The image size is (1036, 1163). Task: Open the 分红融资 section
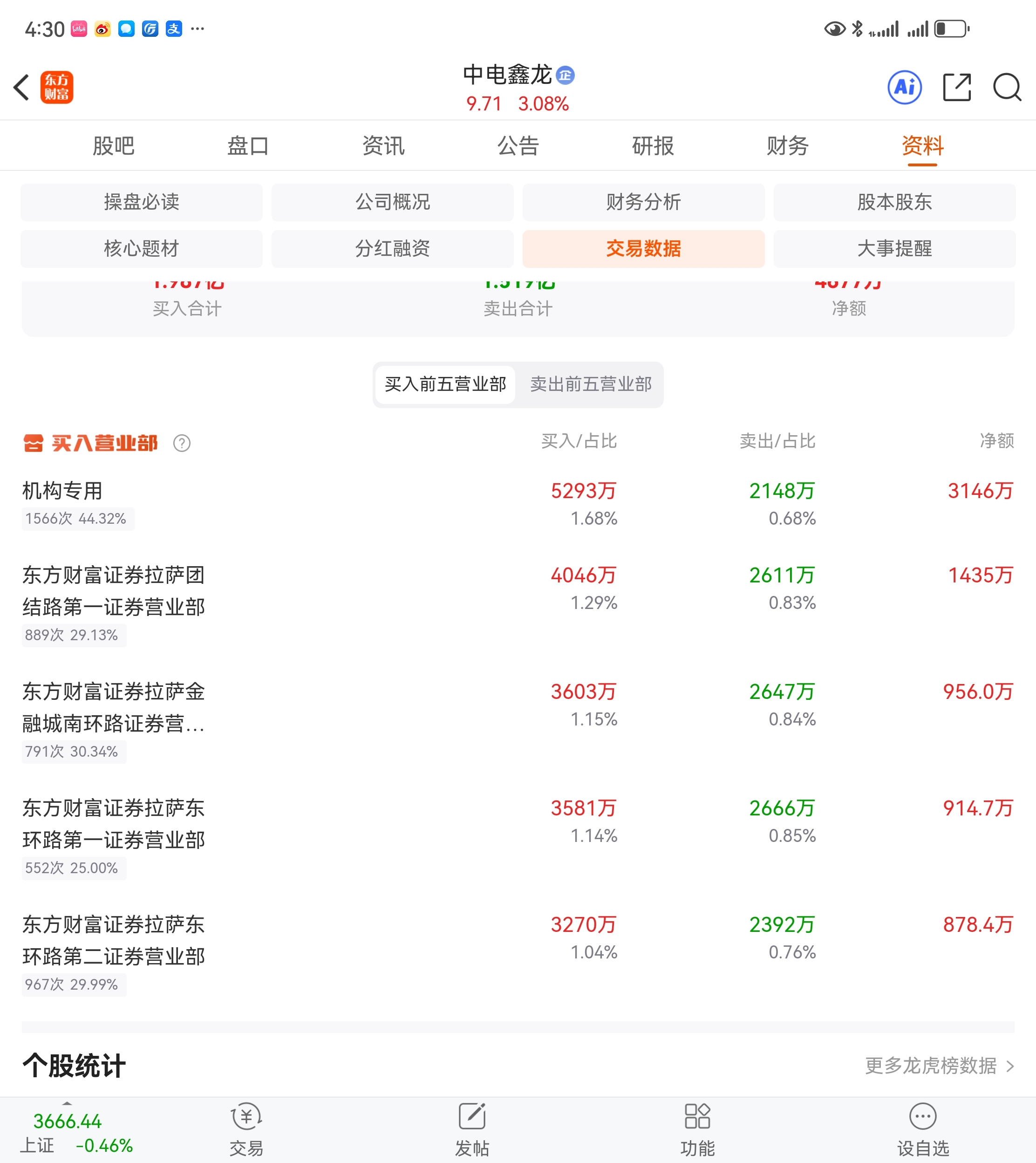click(393, 249)
